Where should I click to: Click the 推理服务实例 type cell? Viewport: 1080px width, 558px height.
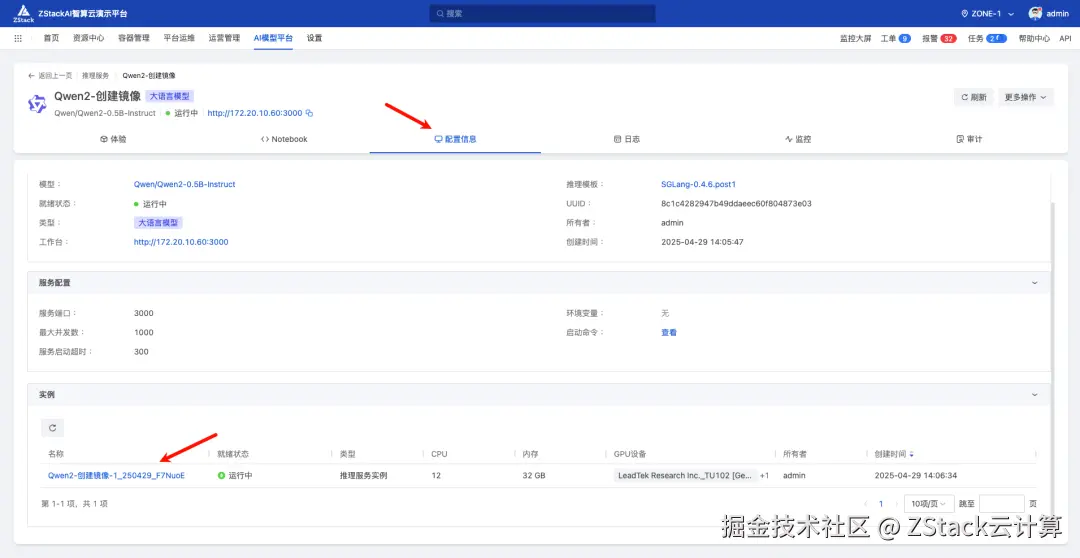[364, 475]
